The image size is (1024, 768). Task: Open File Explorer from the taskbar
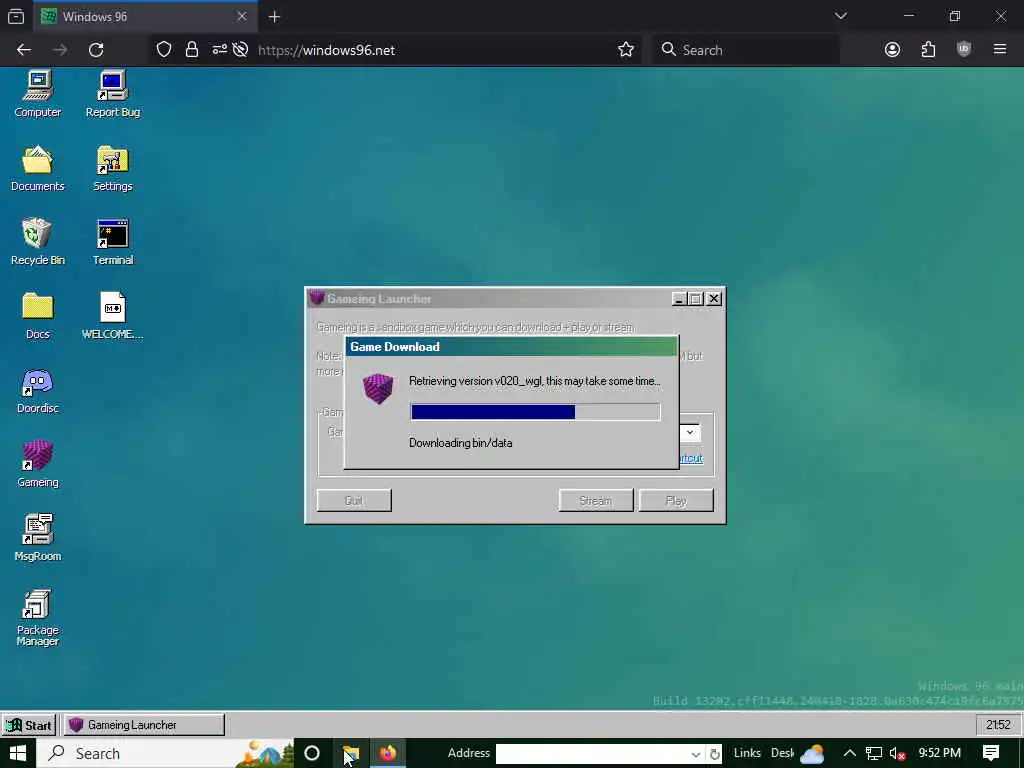tap(351, 754)
